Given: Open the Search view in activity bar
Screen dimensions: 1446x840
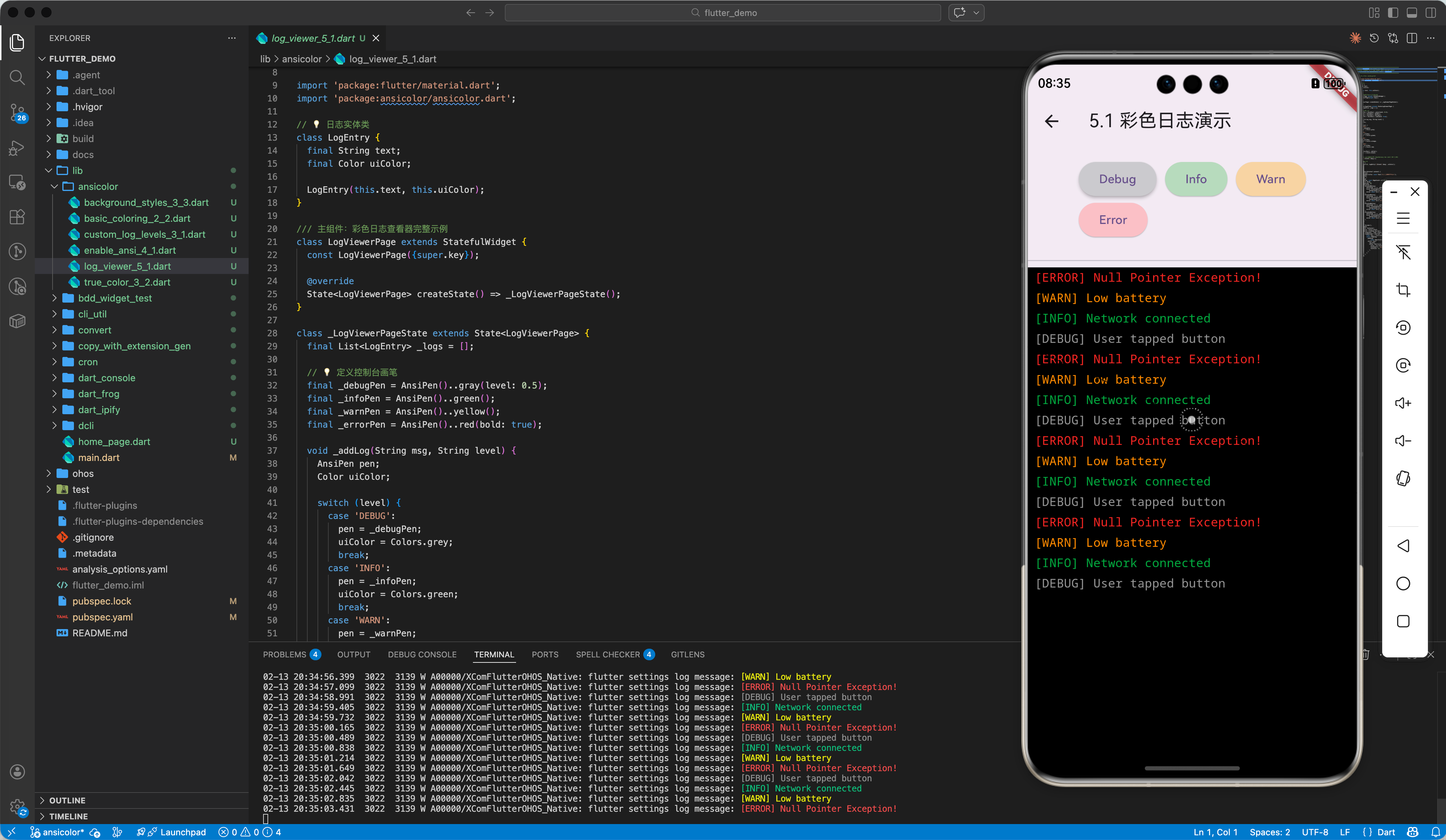Looking at the screenshot, I should tap(17, 78).
